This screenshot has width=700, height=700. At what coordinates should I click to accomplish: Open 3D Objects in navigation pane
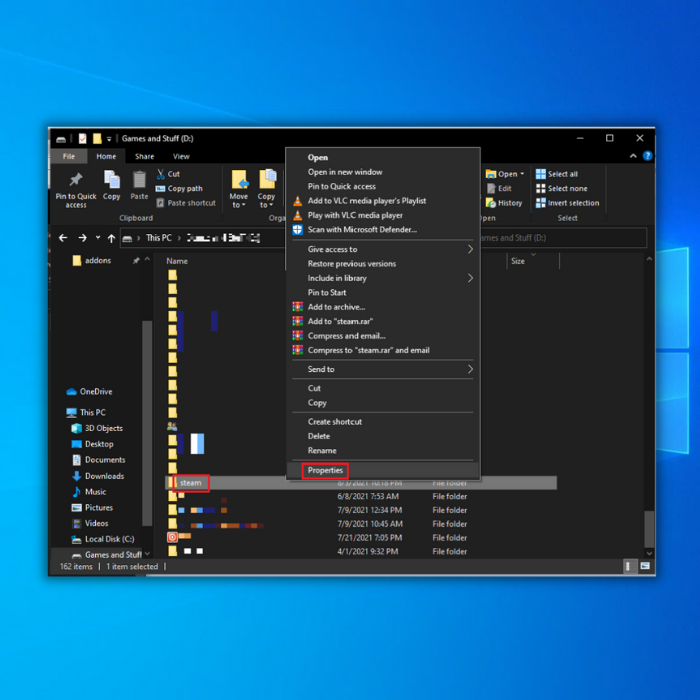pos(97,428)
